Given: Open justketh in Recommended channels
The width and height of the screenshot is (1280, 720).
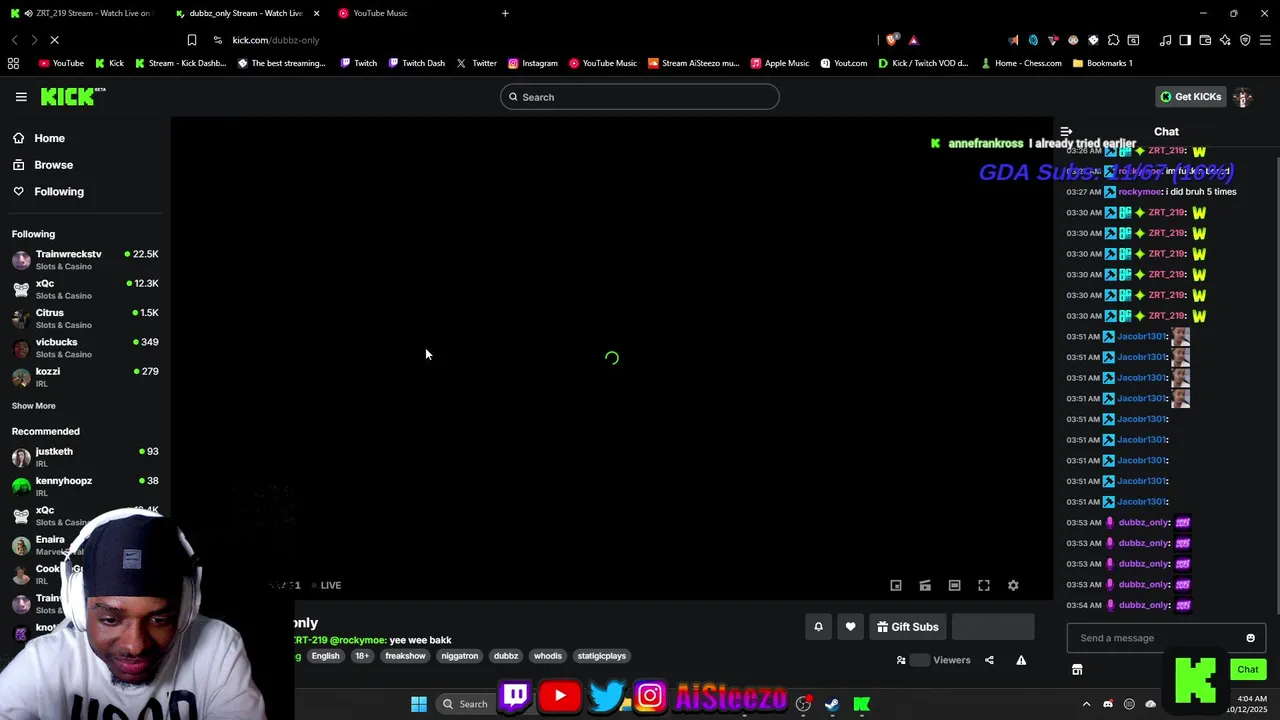Looking at the screenshot, I should pyautogui.click(x=84, y=457).
